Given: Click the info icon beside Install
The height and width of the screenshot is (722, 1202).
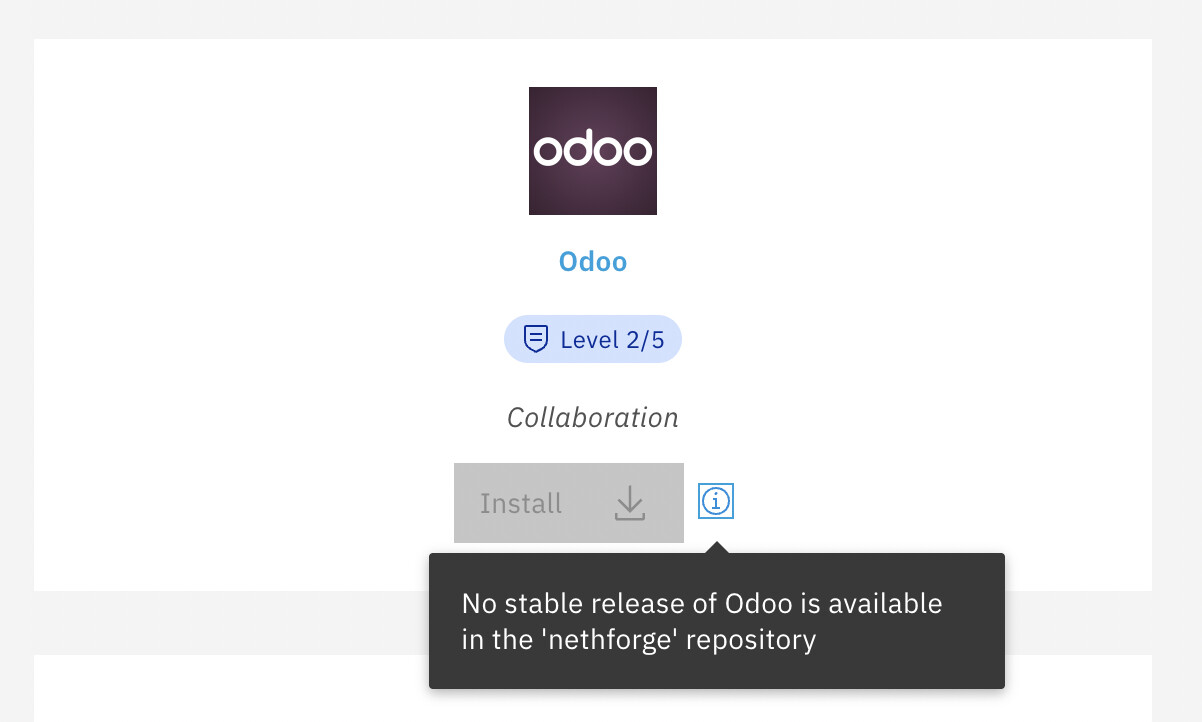Looking at the screenshot, I should (x=716, y=501).
